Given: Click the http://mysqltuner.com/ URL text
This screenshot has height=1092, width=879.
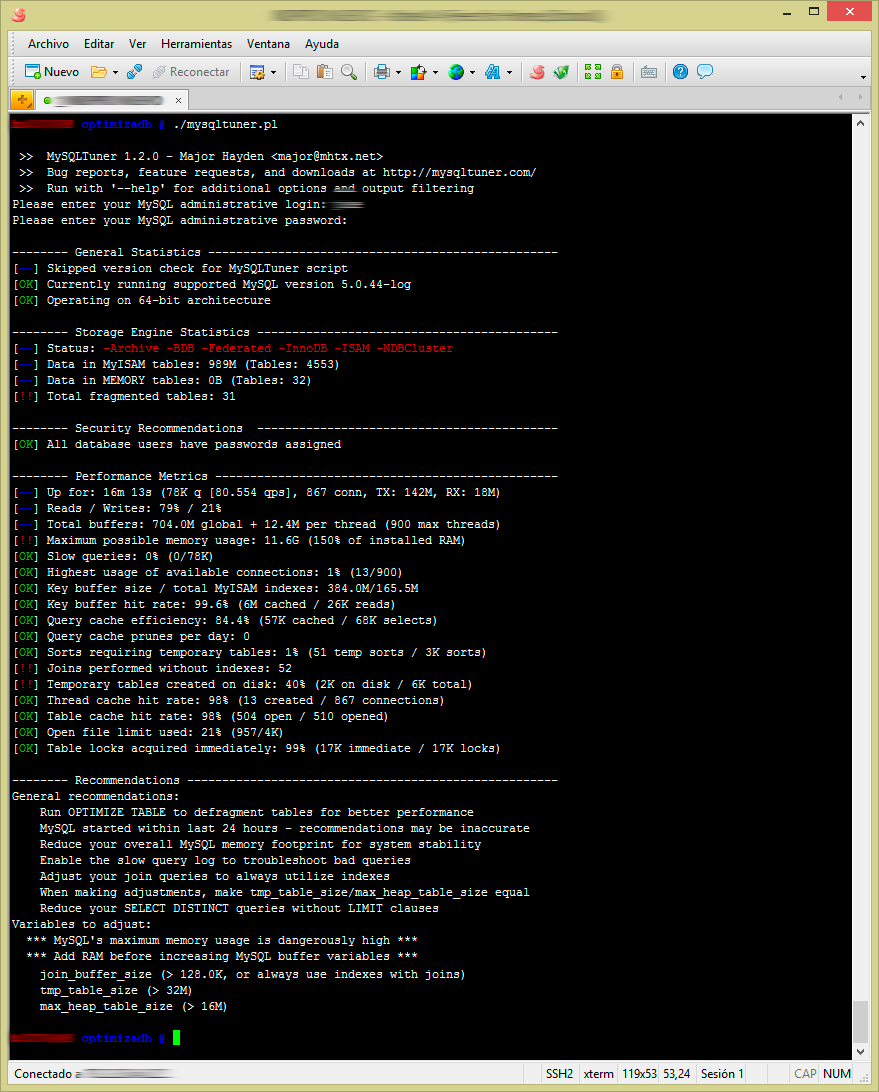Looking at the screenshot, I should [x=460, y=172].
